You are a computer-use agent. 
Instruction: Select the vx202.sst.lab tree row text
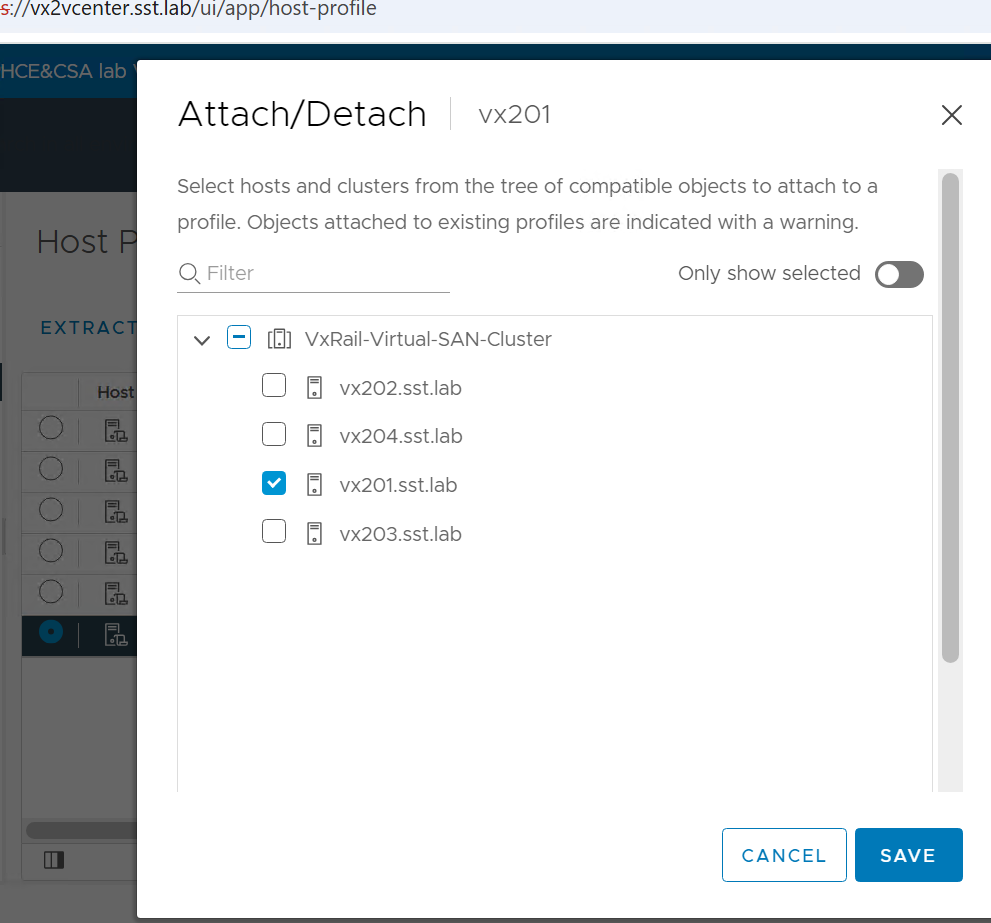tap(400, 388)
